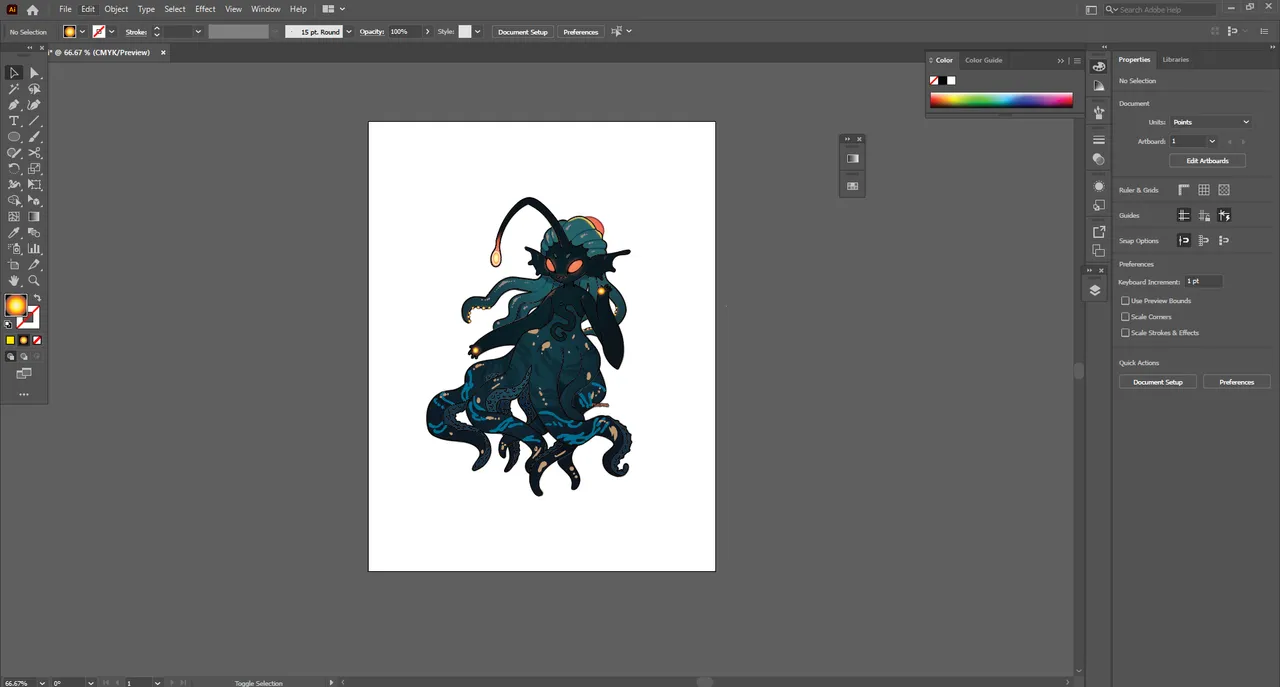Select the Free Transform tool

point(34,185)
